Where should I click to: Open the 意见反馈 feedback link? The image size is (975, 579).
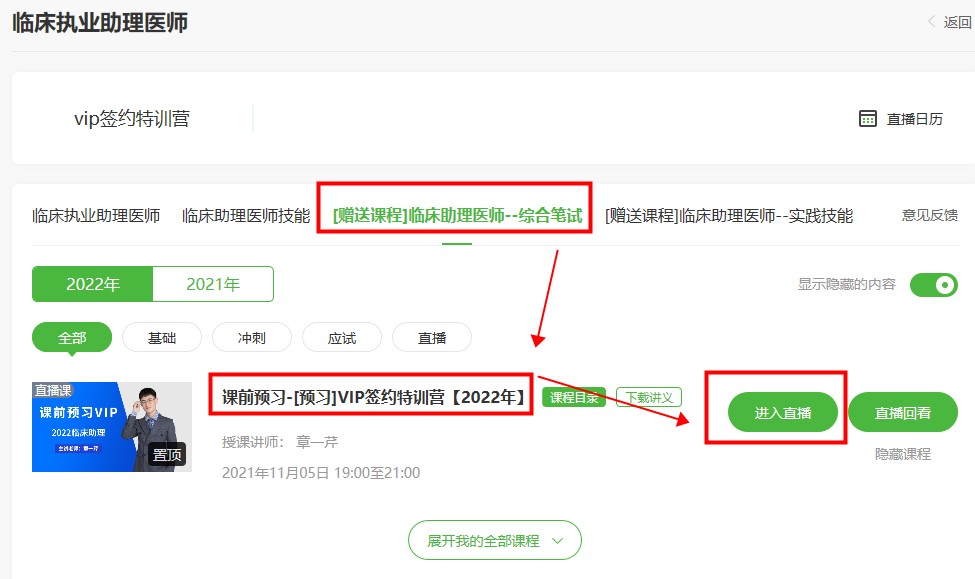pyautogui.click(x=929, y=215)
